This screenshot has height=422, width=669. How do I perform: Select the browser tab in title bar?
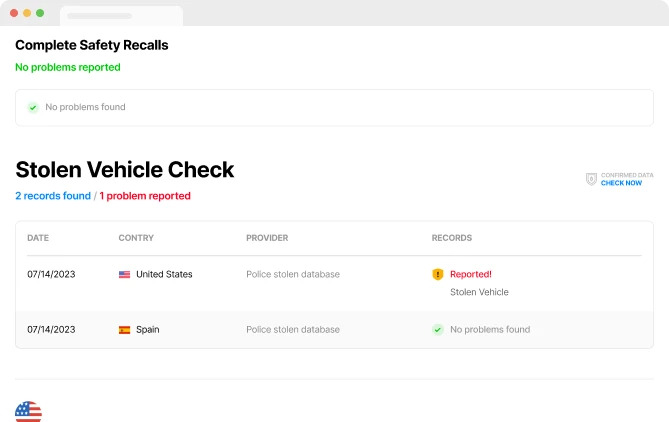tap(121, 16)
